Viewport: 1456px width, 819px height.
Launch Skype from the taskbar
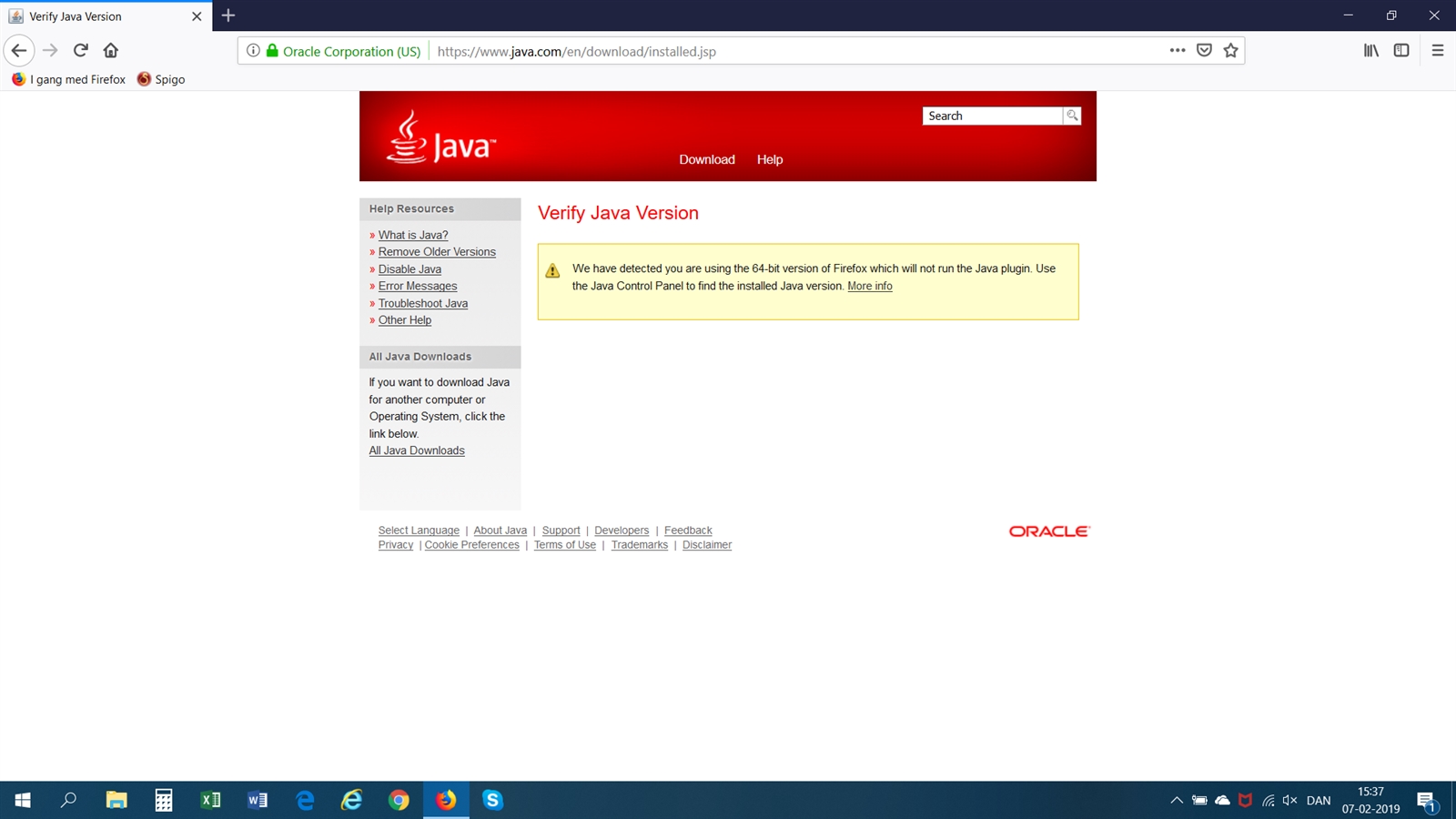tap(492, 800)
